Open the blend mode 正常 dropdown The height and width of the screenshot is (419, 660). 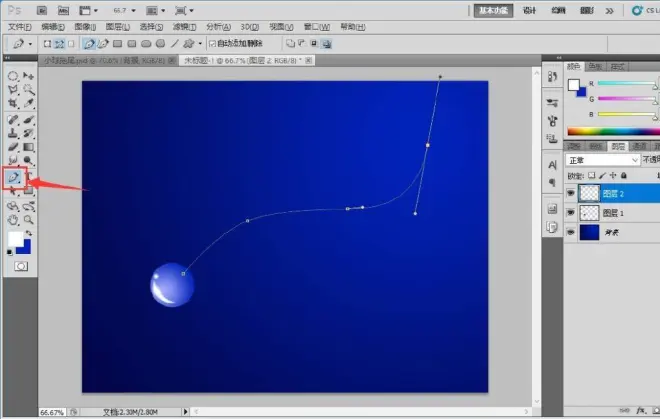[x=603, y=160]
